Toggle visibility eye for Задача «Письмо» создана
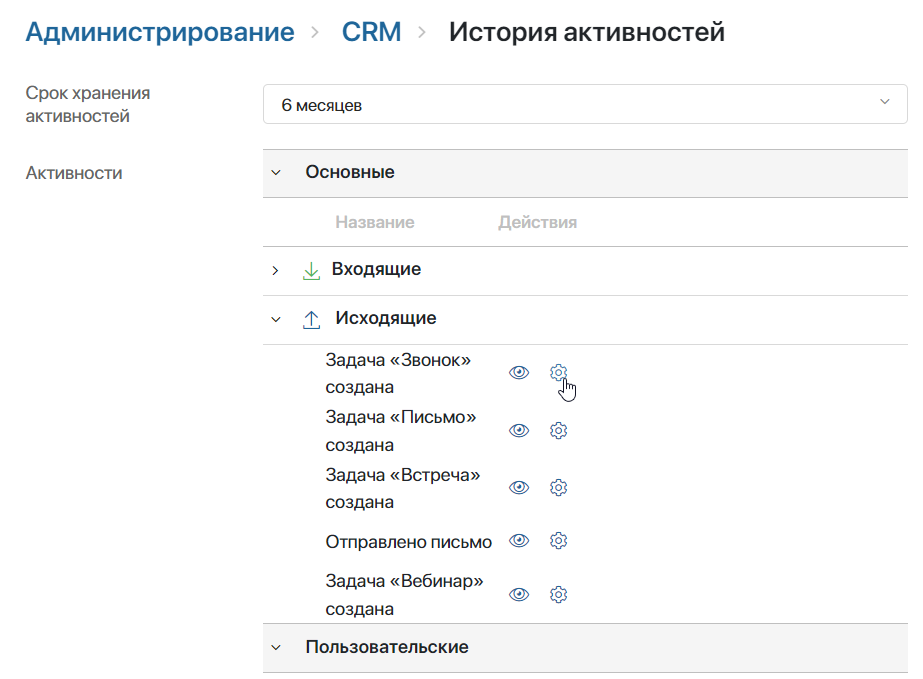This screenshot has width=923, height=679. [x=519, y=430]
